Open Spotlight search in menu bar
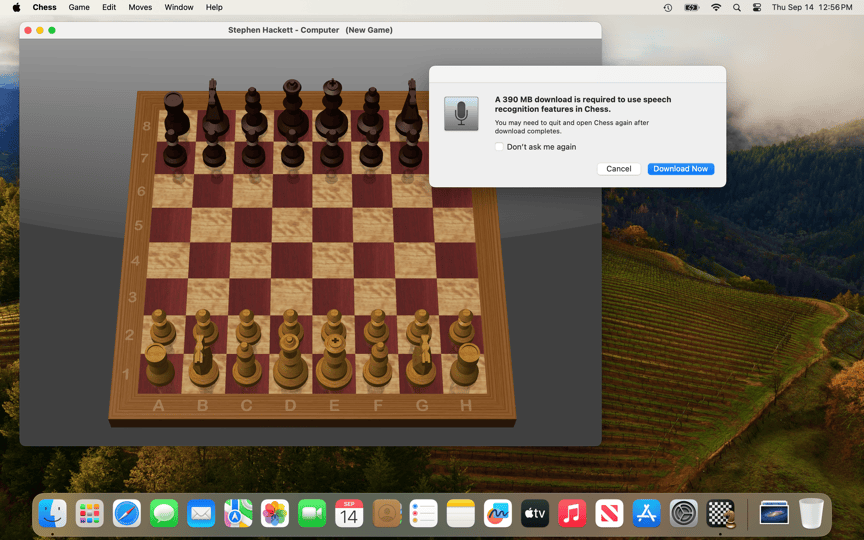 [x=737, y=8]
